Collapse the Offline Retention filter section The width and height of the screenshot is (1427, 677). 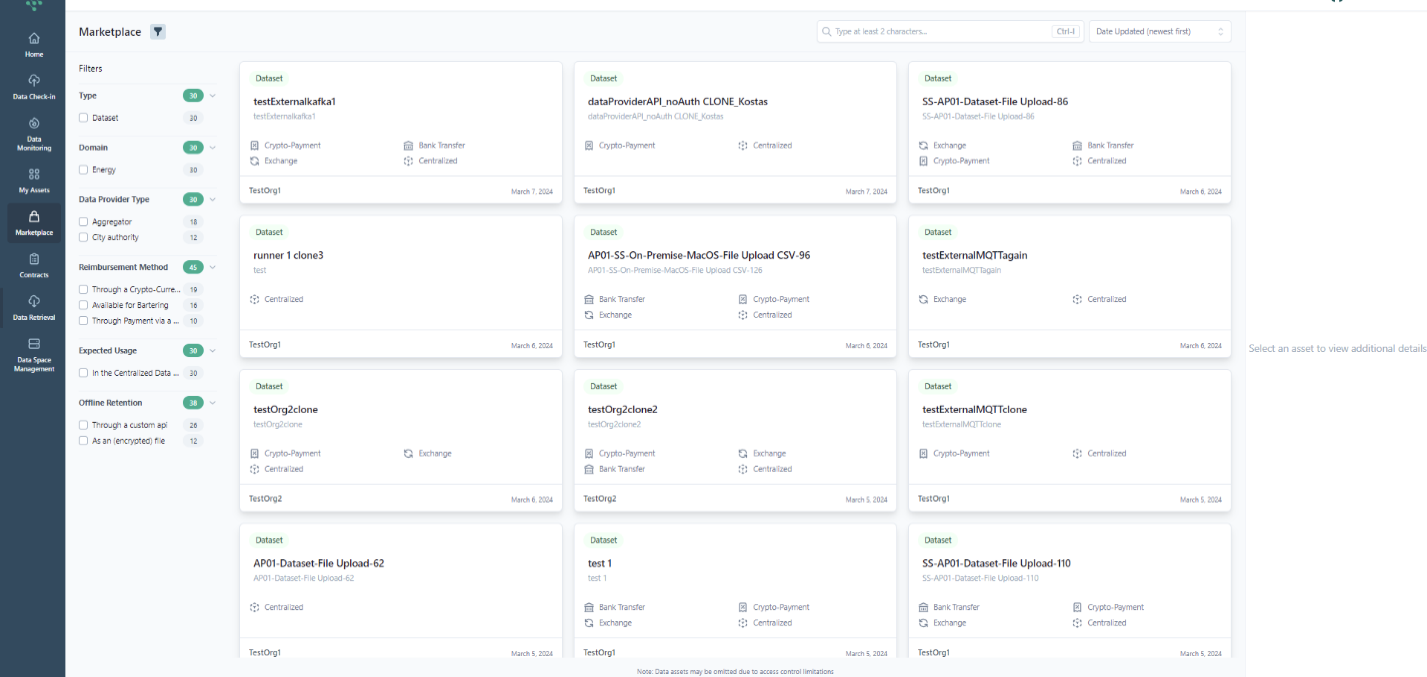point(213,403)
